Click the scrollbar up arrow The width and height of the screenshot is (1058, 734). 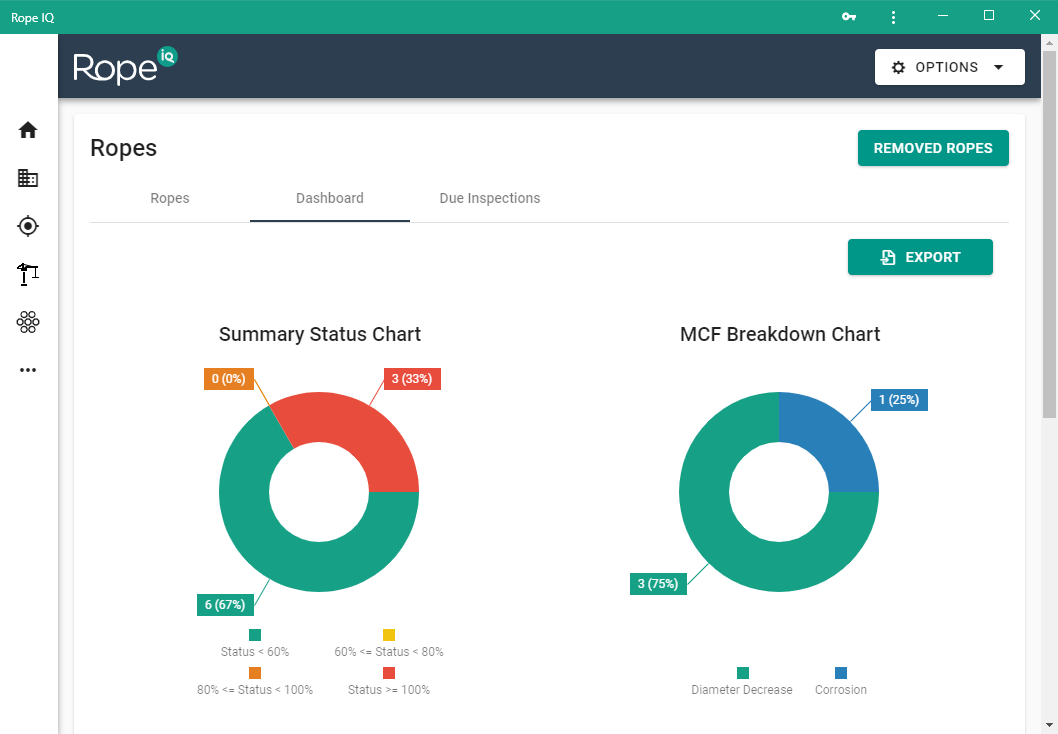tap(1049, 43)
